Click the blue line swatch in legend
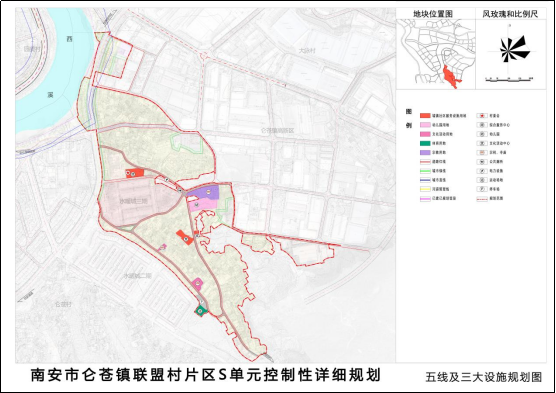Viewport: 556px width, 393px height. 425,180
